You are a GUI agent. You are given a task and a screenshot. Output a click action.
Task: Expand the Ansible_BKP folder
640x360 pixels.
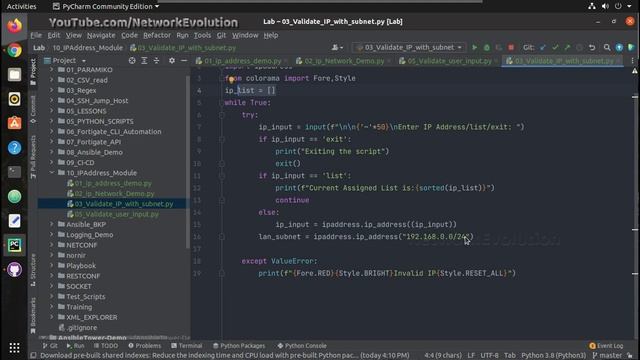point(52,224)
